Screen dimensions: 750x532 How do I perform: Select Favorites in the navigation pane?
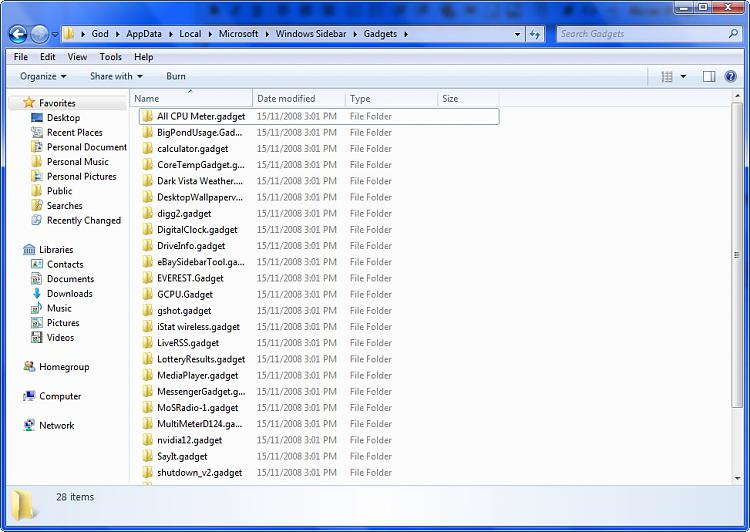57,103
